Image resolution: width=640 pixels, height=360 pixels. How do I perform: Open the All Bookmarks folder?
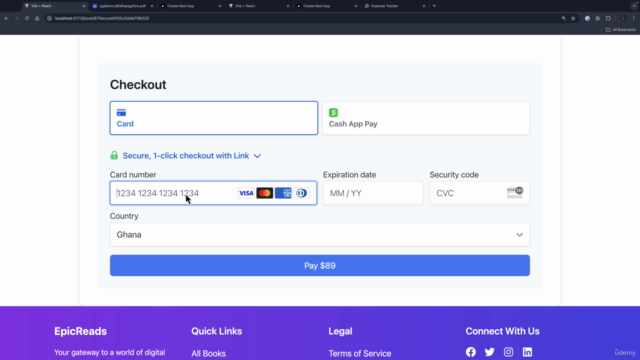(x=621, y=30)
